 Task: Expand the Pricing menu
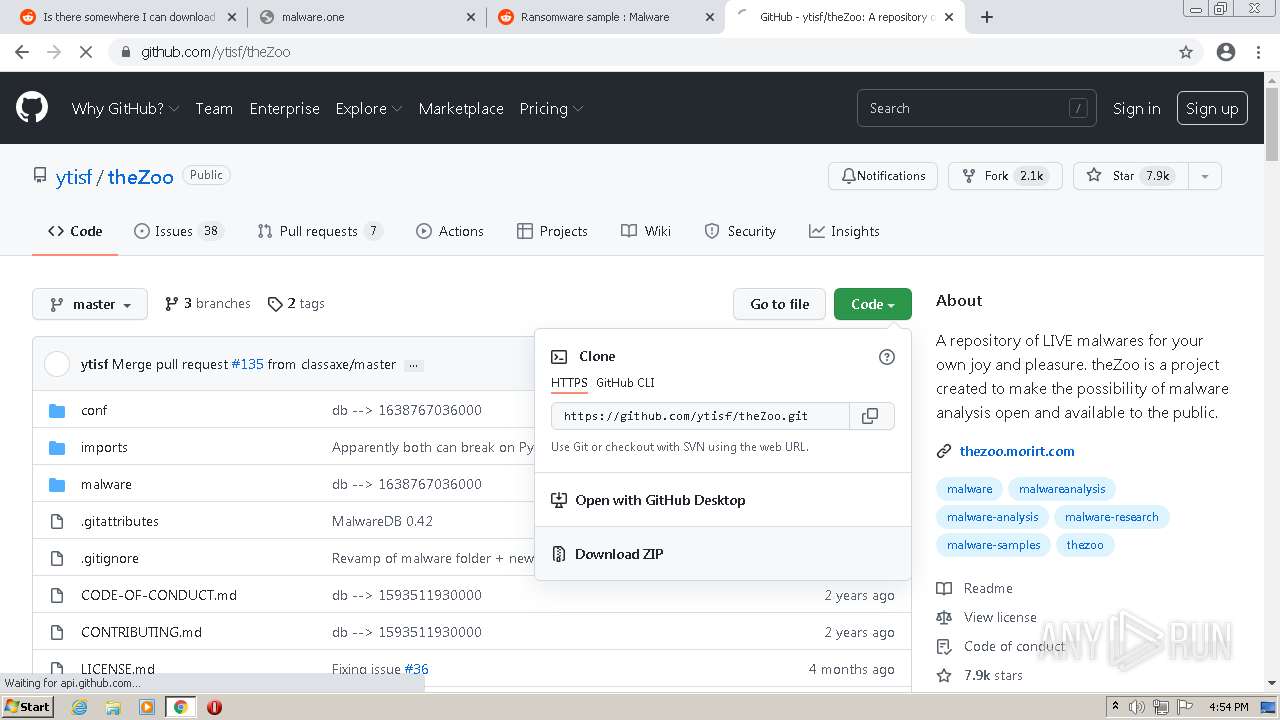551,109
